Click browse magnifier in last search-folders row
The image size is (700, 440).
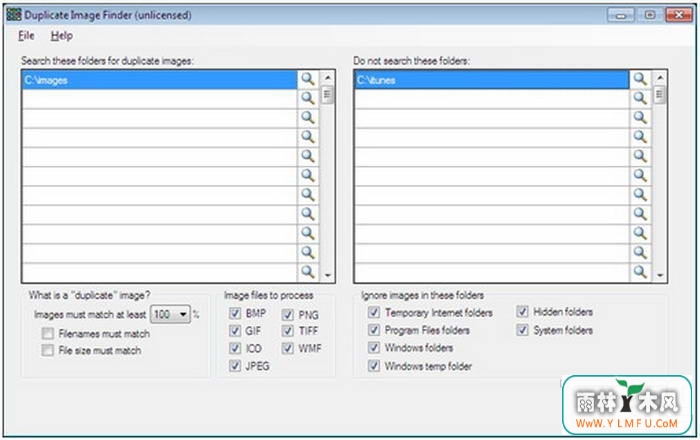click(x=308, y=272)
